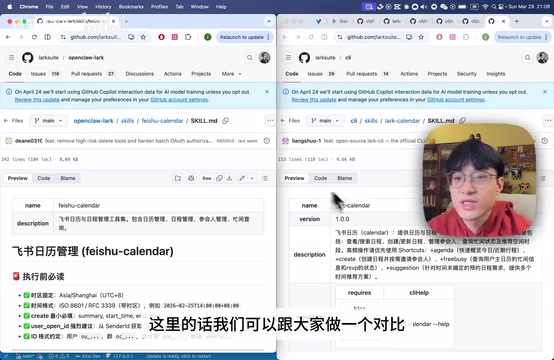Viewport: 554px width, 360px height.
Task: Focus the address bar in right Chrome window
Action: (x=374, y=37)
